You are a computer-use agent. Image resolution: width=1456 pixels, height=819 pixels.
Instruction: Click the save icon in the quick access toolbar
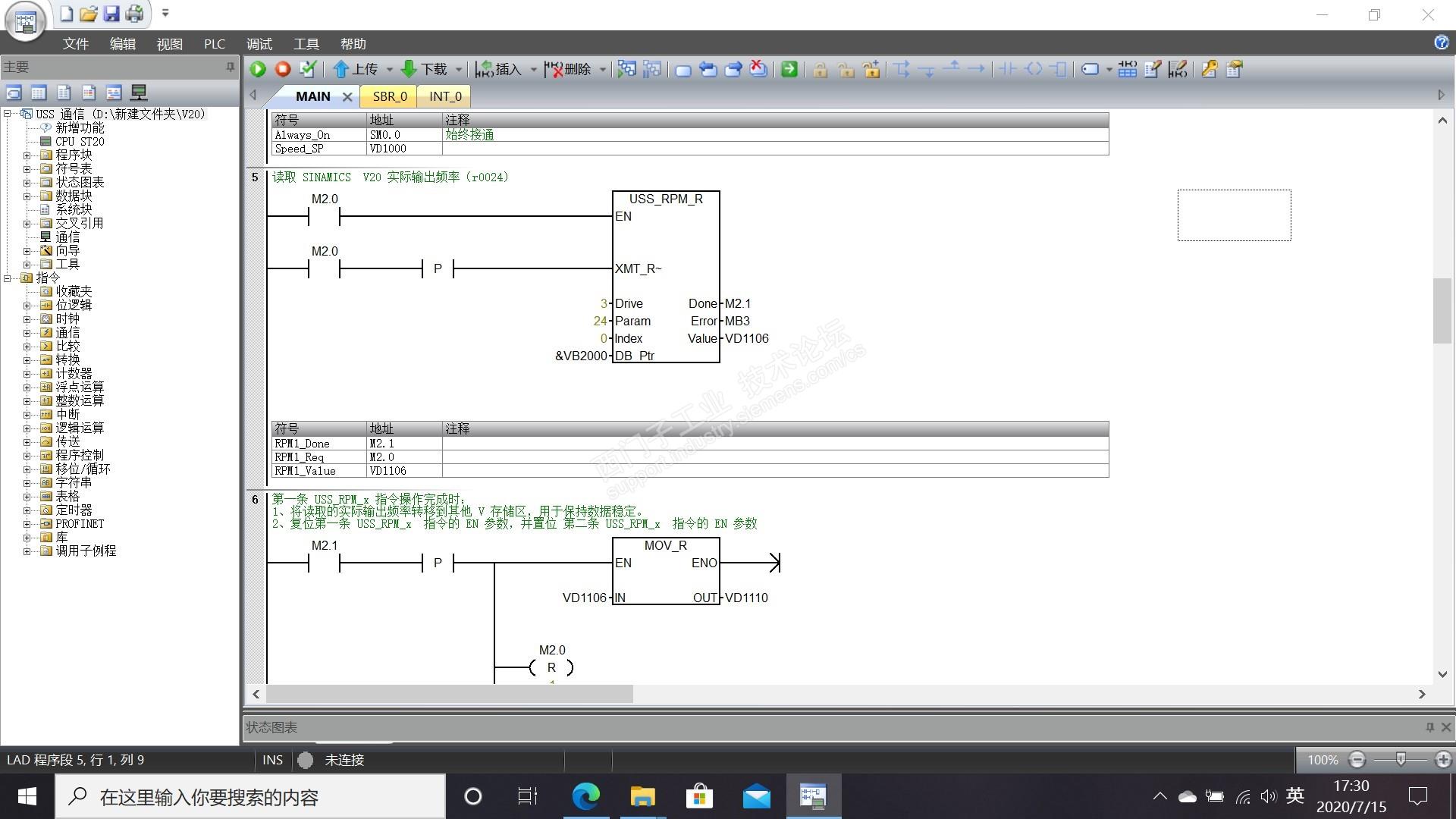click(111, 14)
